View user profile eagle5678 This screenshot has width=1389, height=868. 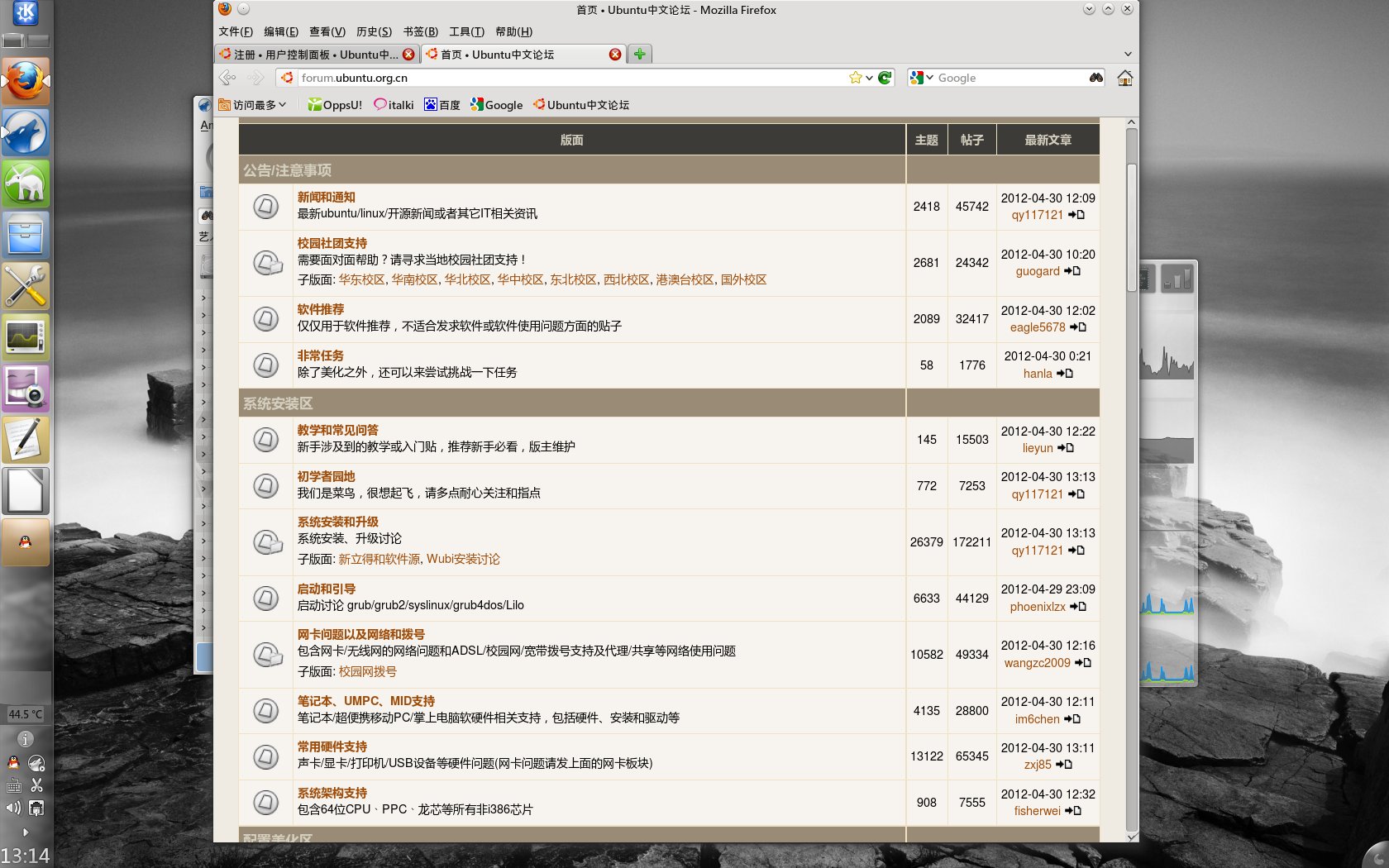[x=1038, y=327]
